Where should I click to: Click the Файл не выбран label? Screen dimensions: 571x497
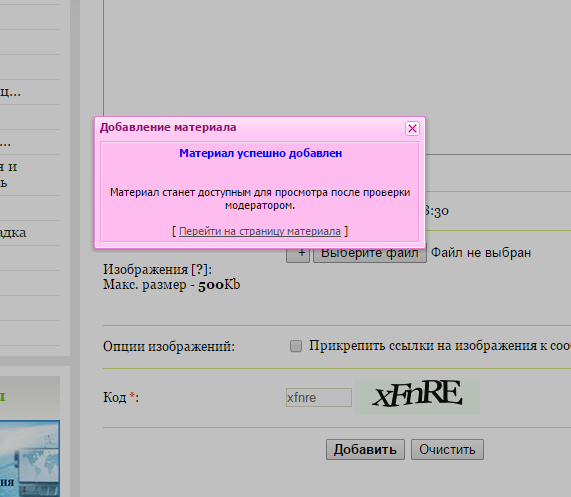481,253
